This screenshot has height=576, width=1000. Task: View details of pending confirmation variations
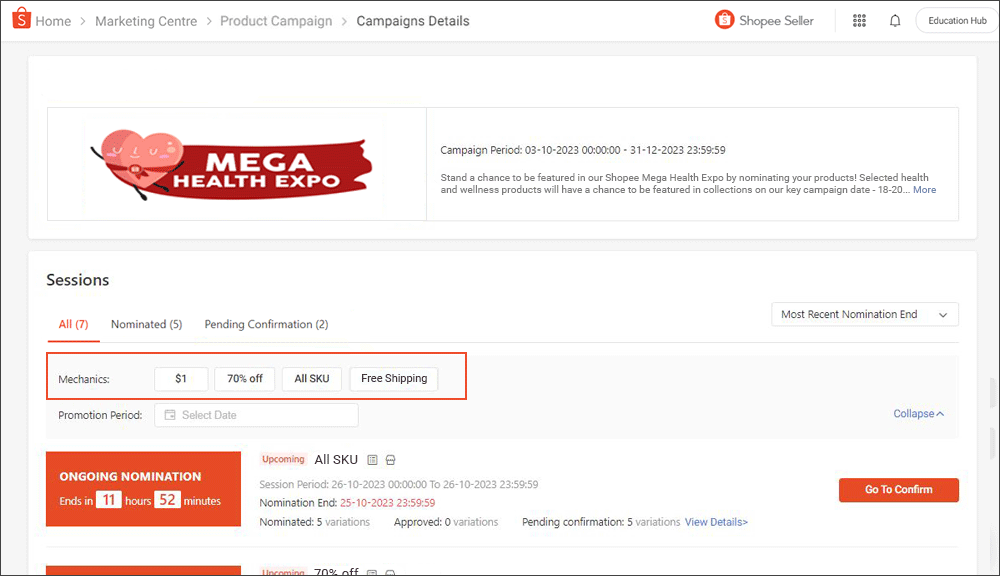pyautogui.click(x=716, y=521)
